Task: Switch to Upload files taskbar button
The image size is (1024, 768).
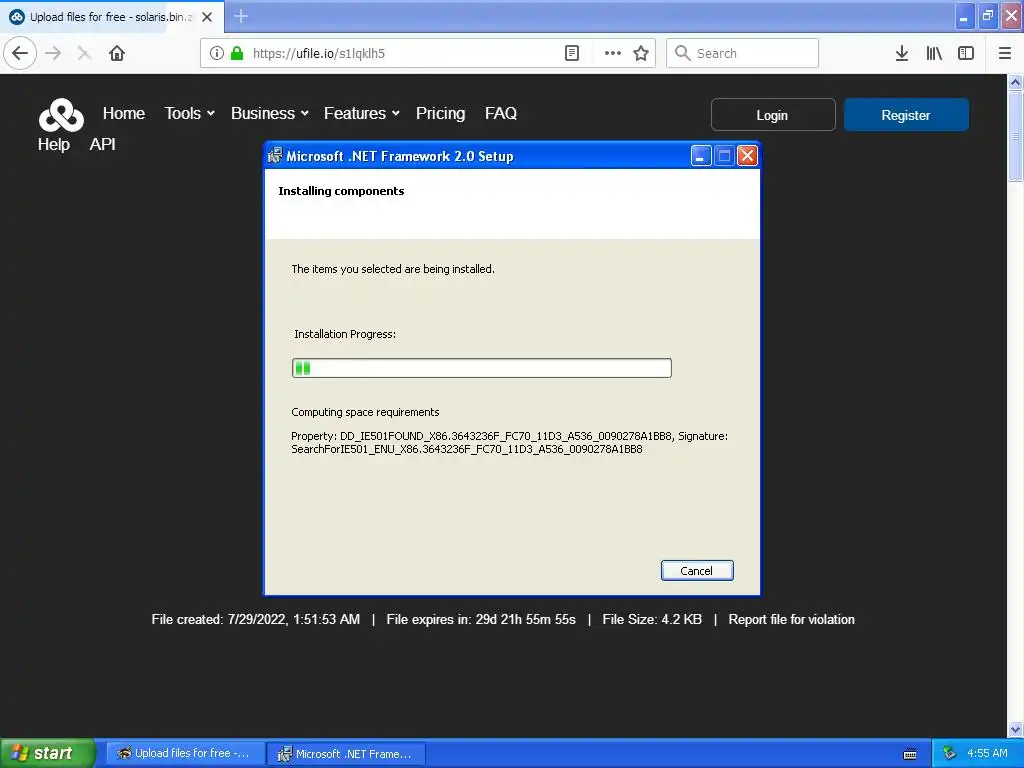Action: (x=185, y=754)
